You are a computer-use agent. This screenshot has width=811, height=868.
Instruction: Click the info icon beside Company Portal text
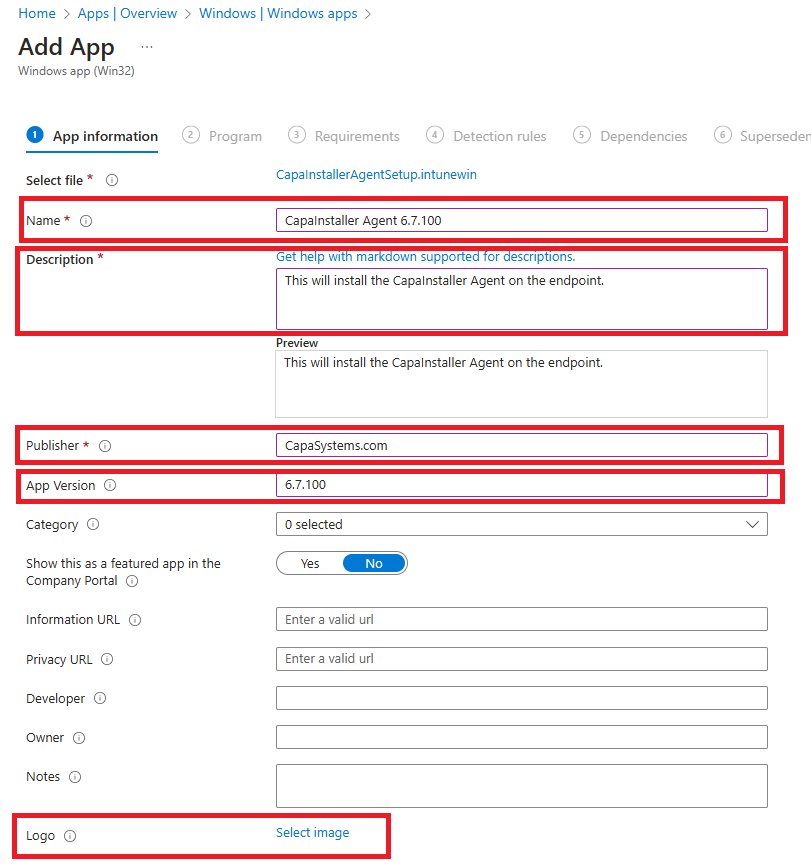[x=132, y=581]
